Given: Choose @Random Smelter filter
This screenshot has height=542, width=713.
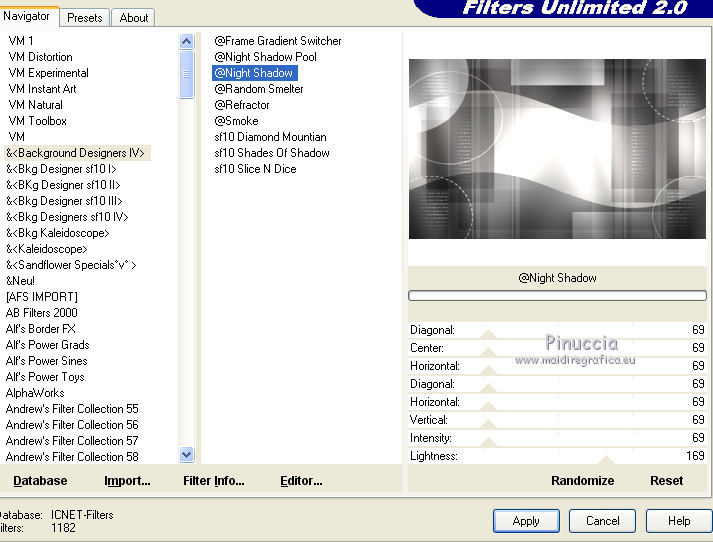Looking at the screenshot, I should click(x=259, y=89).
